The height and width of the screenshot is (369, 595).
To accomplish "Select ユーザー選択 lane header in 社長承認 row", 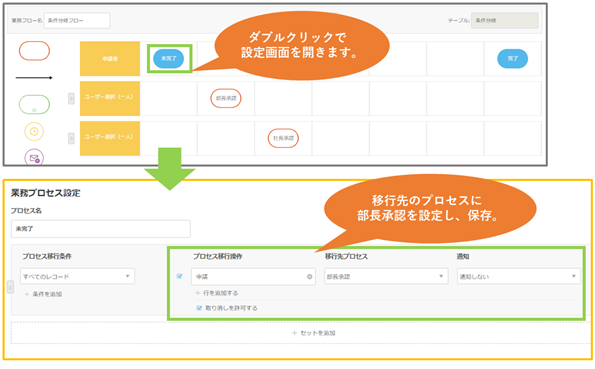I will (110, 138).
